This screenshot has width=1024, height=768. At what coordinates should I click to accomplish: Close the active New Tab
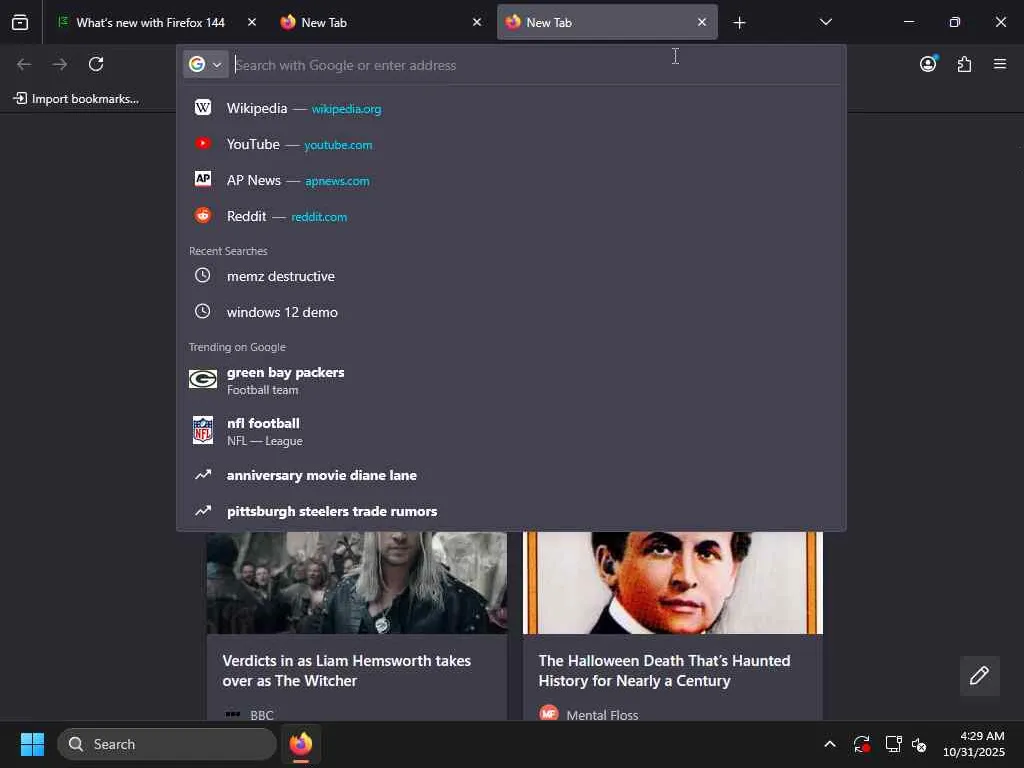(x=702, y=22)
